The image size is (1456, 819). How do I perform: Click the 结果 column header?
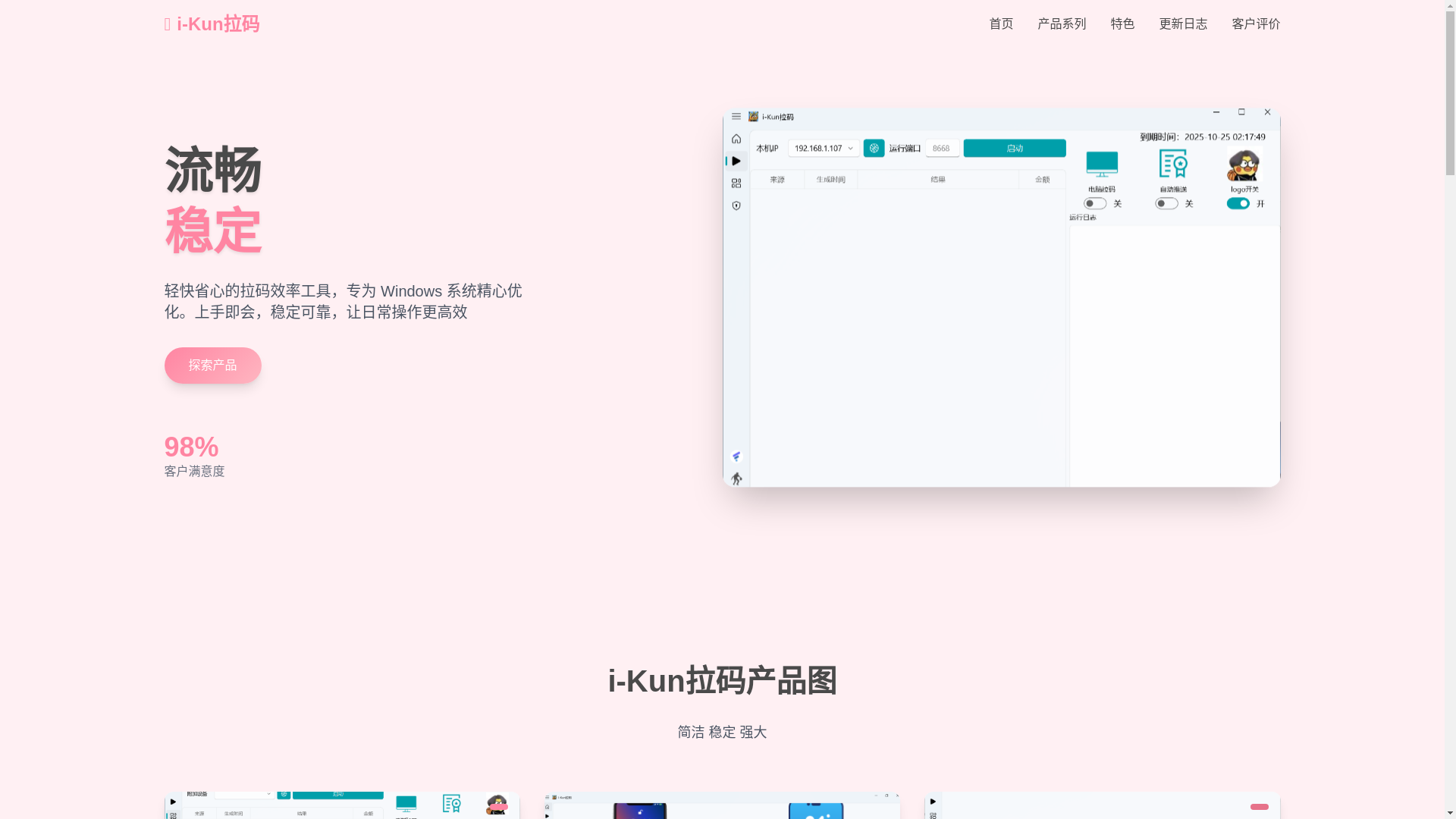click(938, 180)
